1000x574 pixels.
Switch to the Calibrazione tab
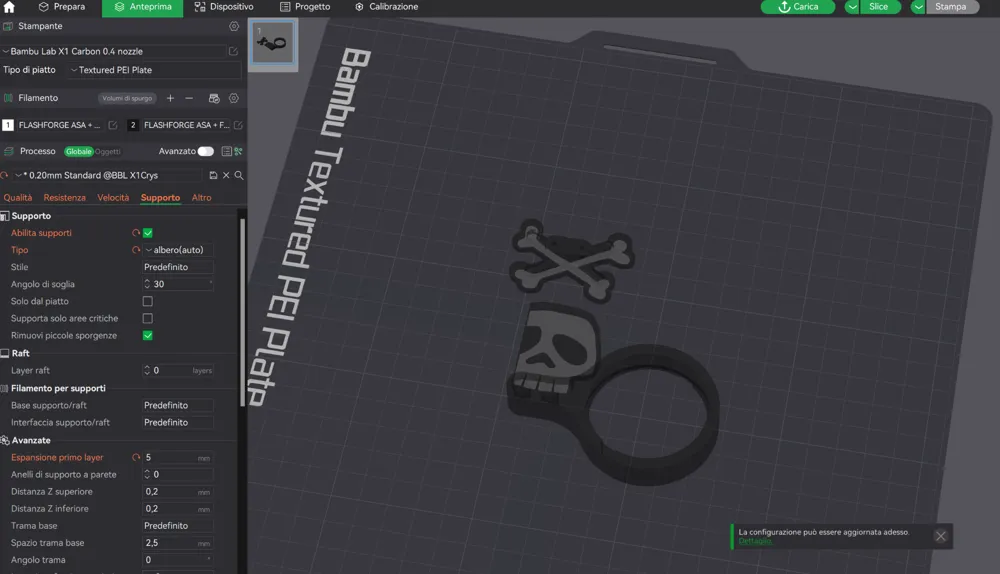(x=386, y=7)
